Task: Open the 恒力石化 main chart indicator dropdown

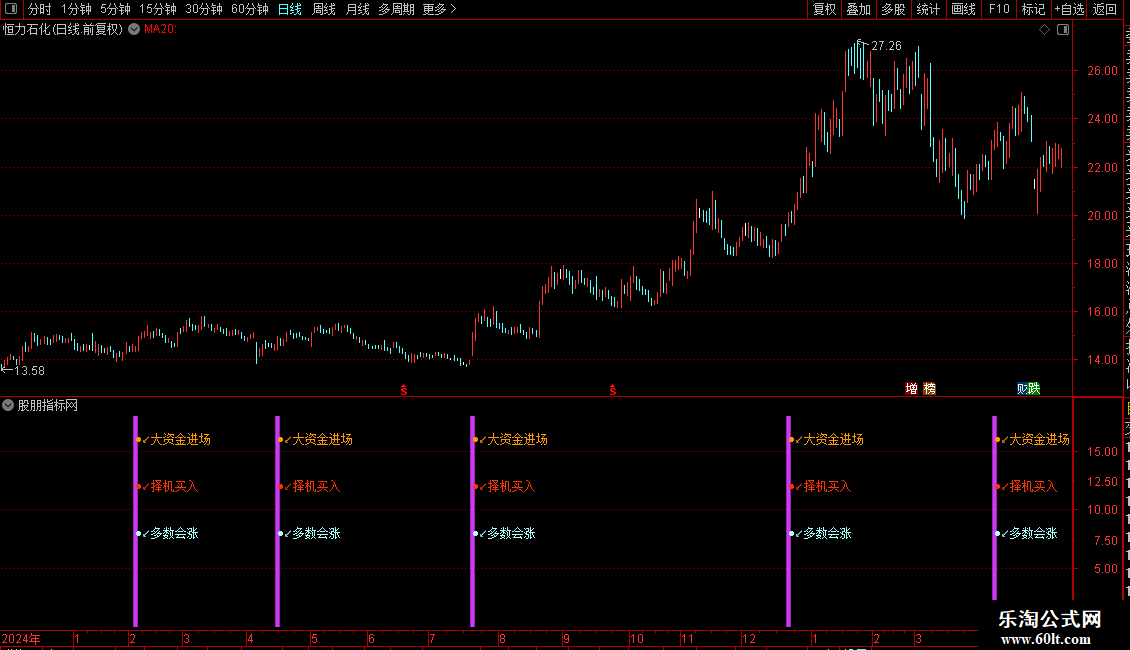Action: point(134,30)
